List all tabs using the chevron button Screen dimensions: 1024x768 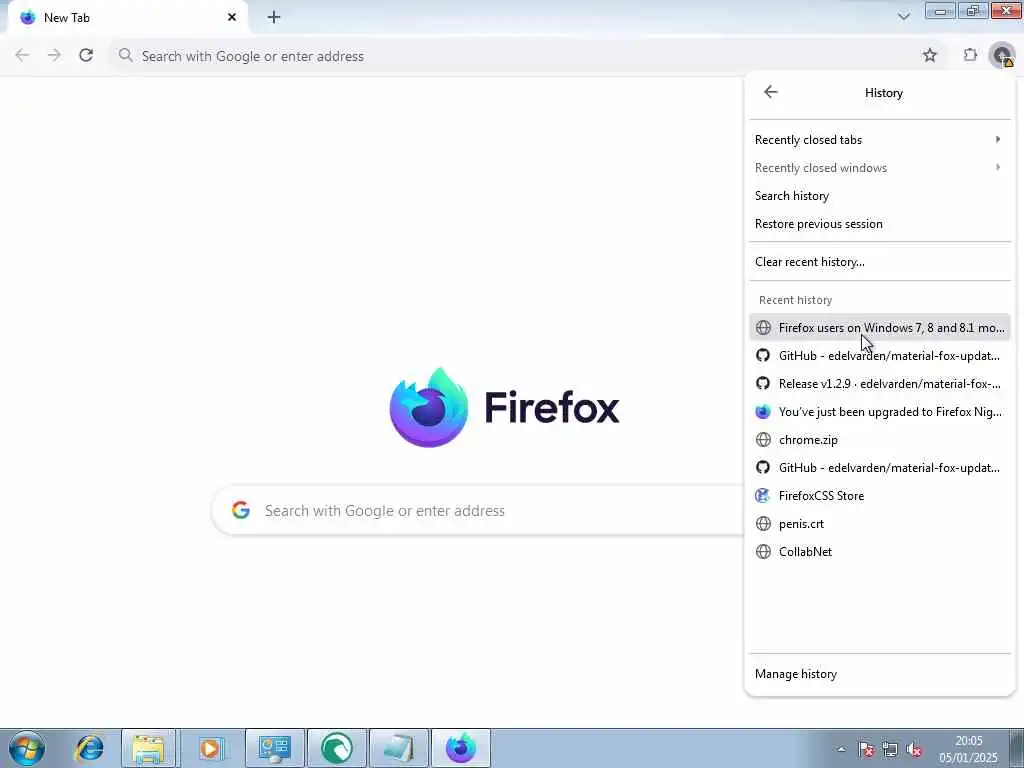(x=904, y=16)
